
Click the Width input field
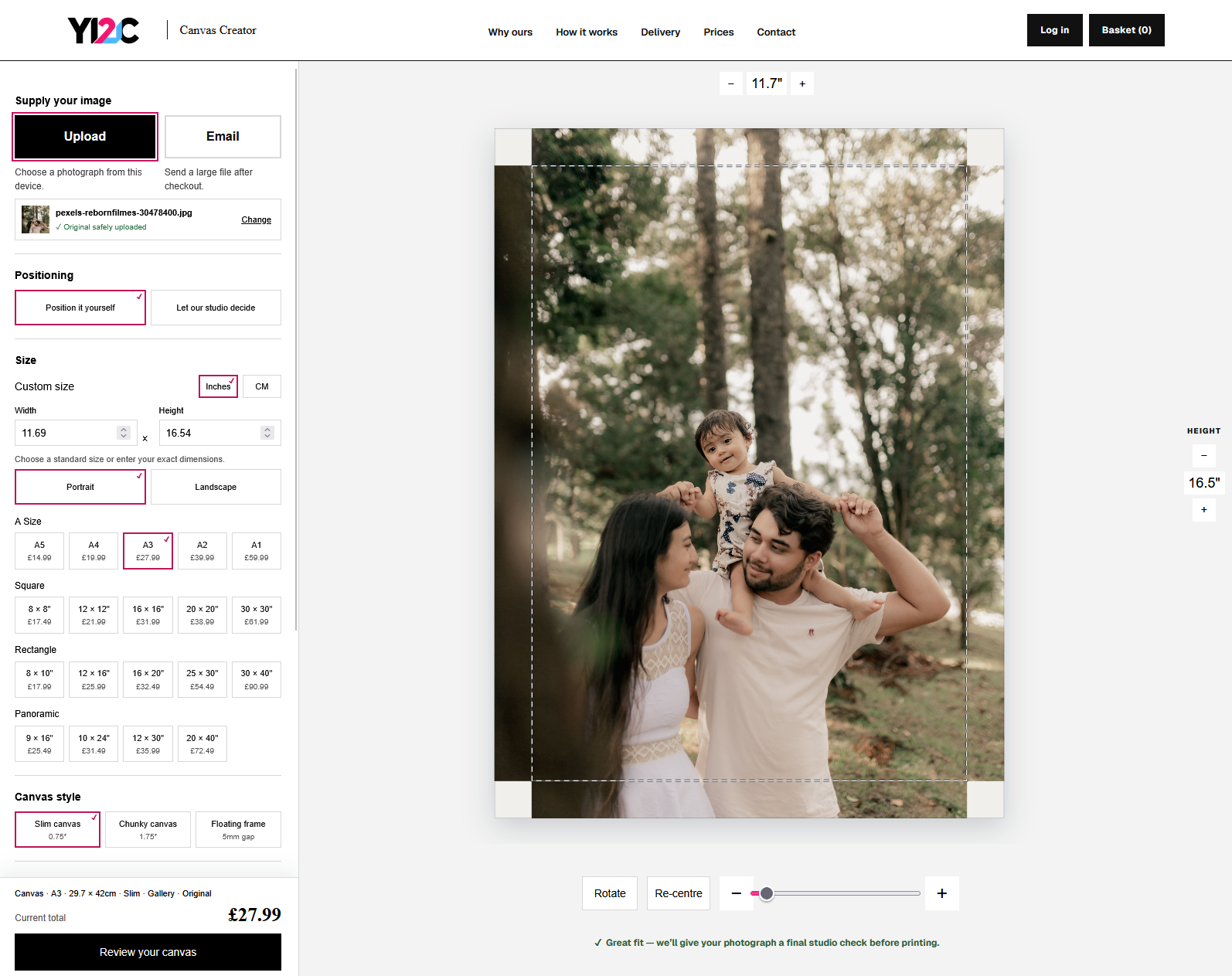76,433
